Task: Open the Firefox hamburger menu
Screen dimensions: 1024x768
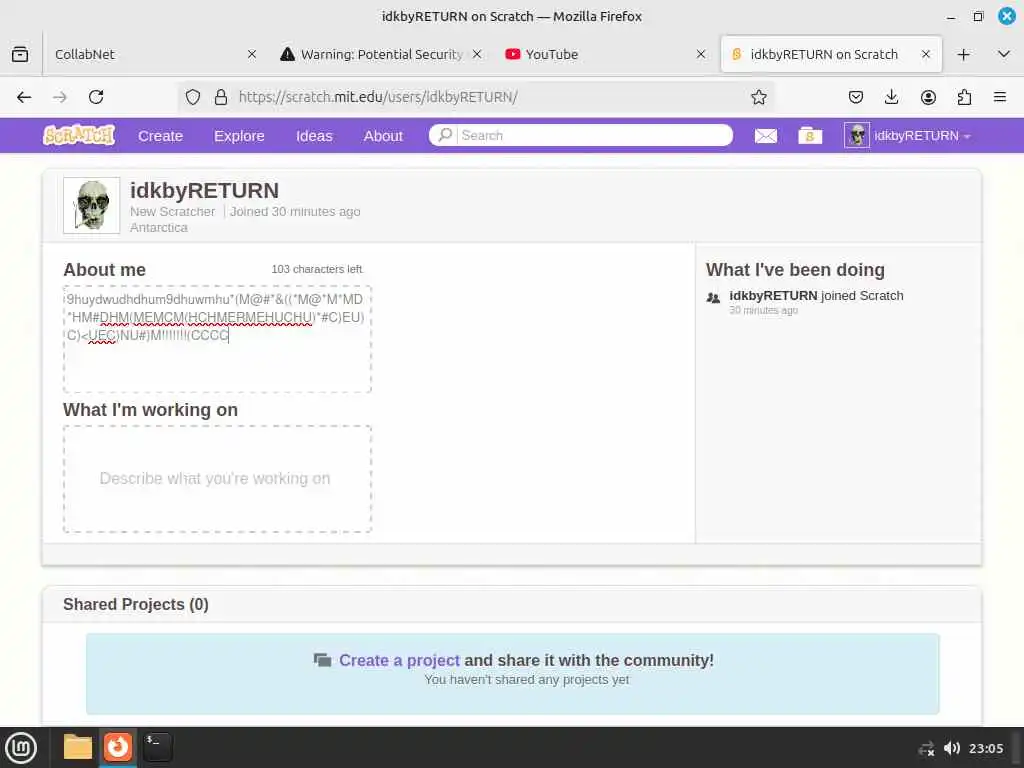Action: 1000,97
